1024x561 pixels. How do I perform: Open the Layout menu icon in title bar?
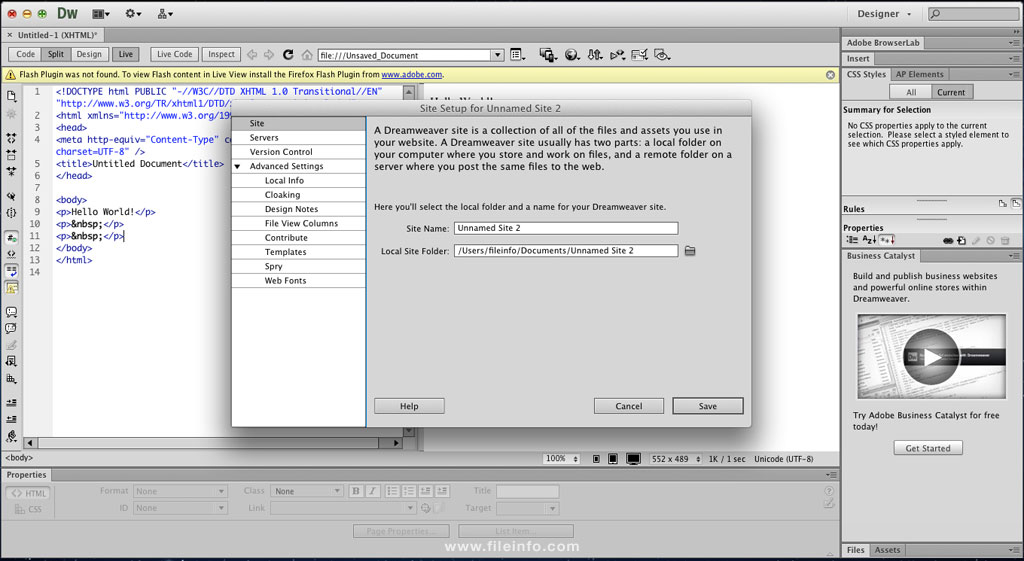pos(101,13)
